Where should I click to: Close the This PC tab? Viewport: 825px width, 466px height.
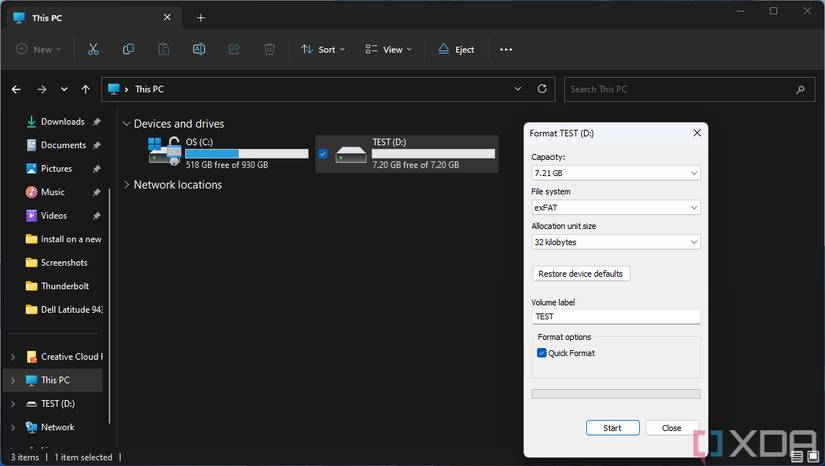167,17
